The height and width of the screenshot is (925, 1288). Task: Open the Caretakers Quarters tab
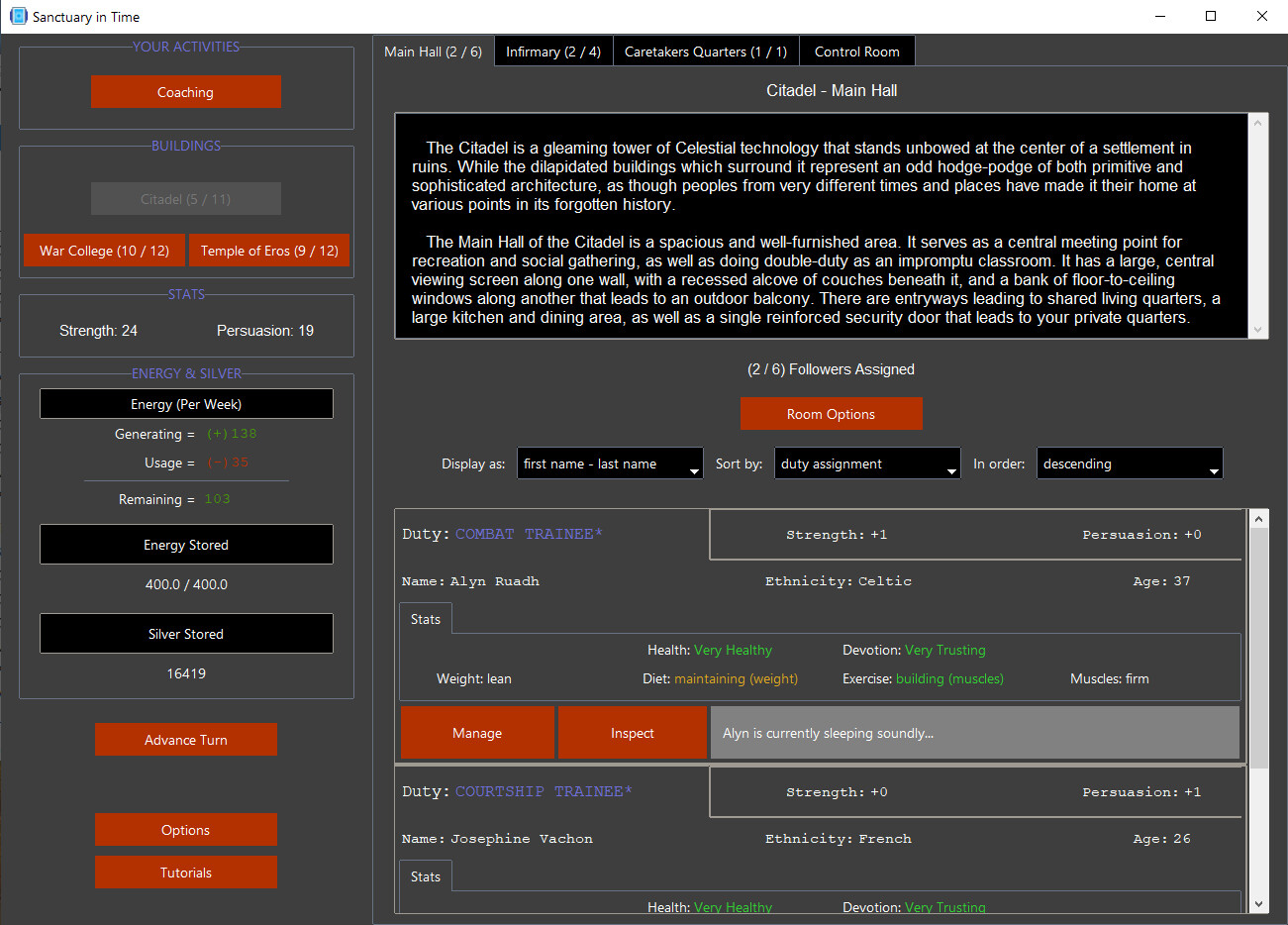pyautogui.click(x=705, y=51)
